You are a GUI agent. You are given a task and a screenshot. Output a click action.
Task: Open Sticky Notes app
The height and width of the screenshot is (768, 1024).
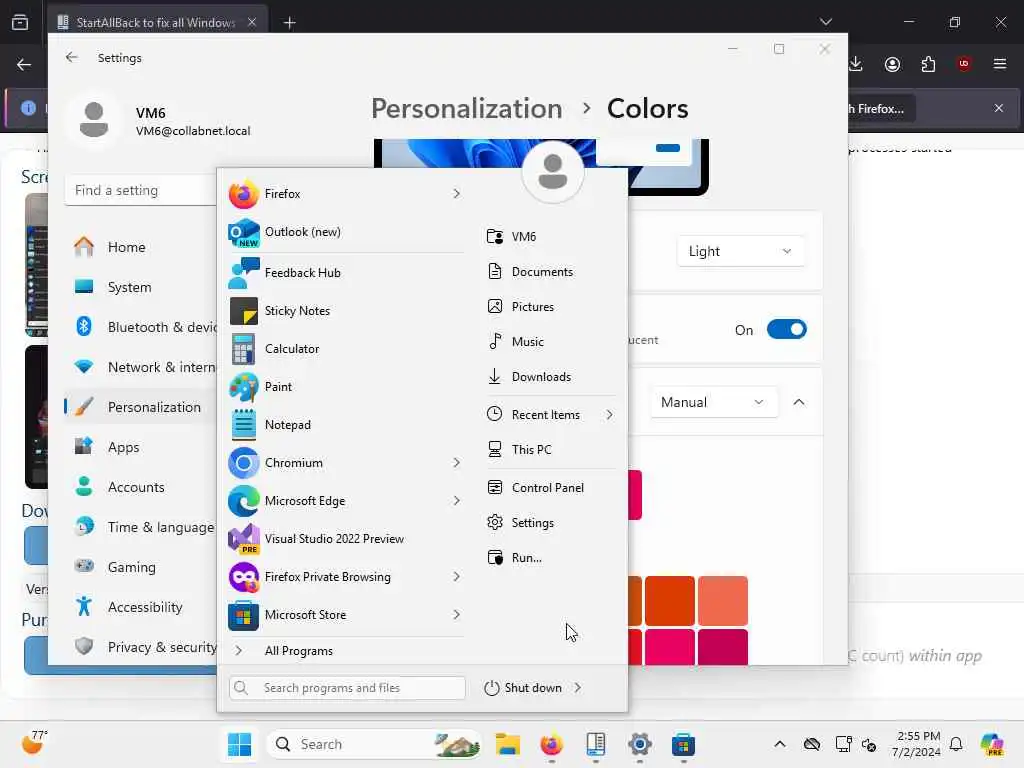(x=344, y=311)
